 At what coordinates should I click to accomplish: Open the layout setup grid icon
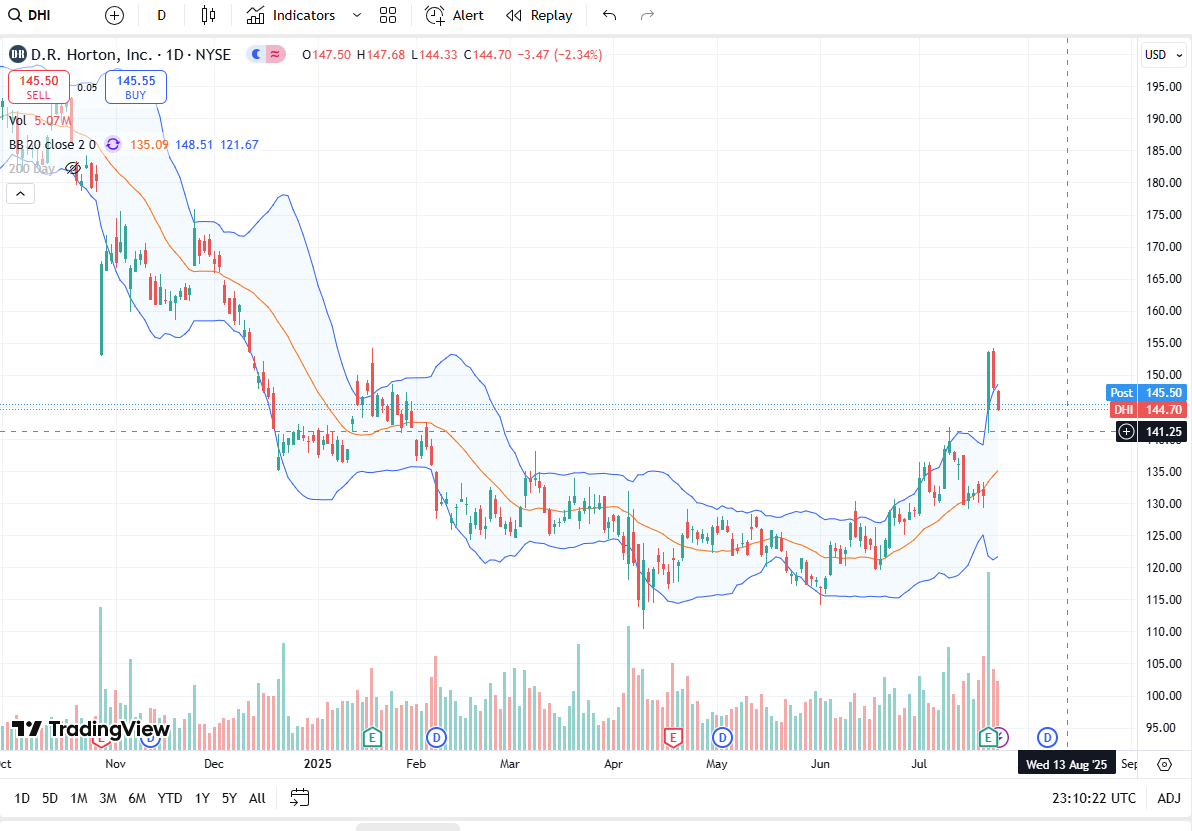click(x=388, y=15)
